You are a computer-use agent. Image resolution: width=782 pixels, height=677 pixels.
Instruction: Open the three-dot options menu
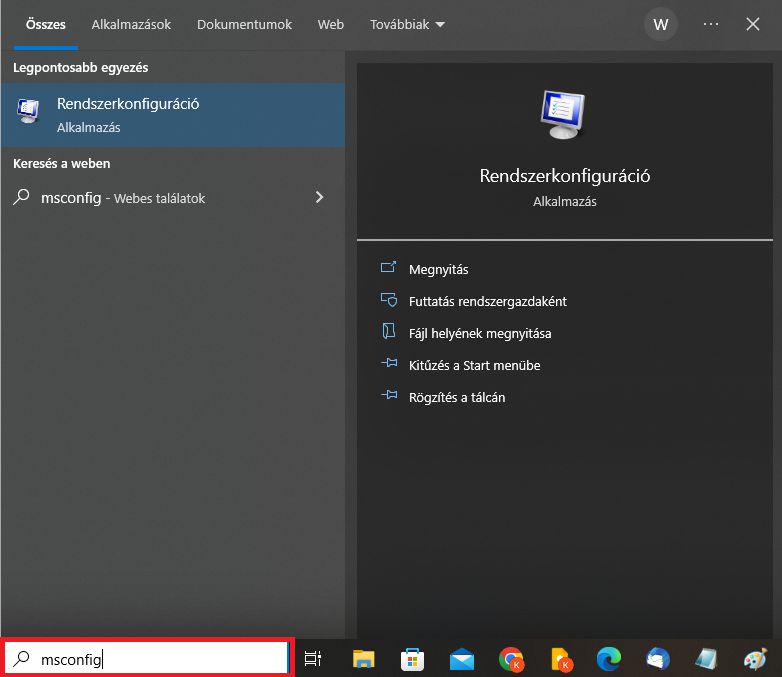[710, 24]
